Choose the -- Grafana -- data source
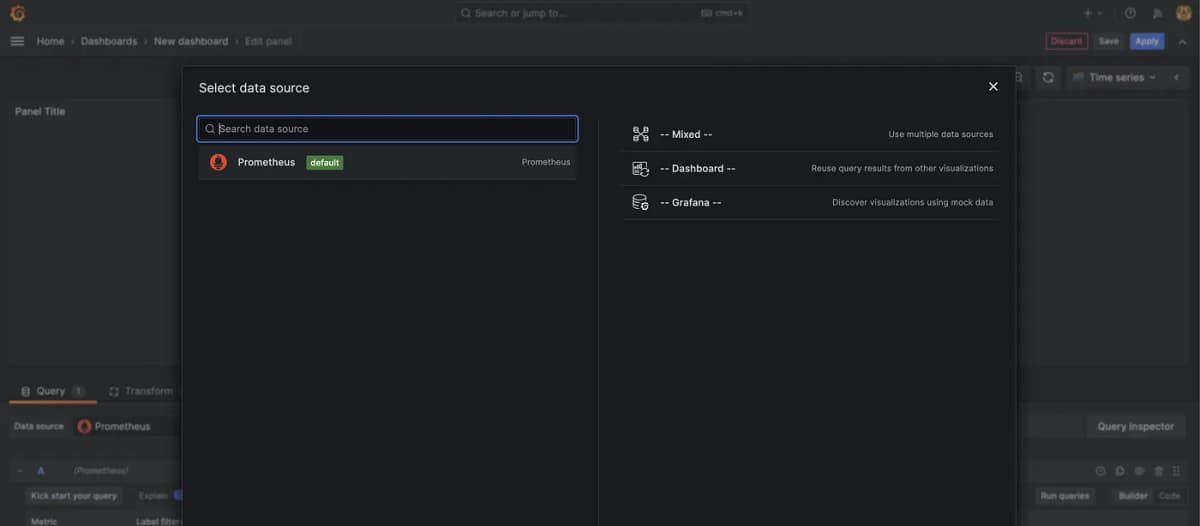The image size is (1200, 526). tap(812, 202)
